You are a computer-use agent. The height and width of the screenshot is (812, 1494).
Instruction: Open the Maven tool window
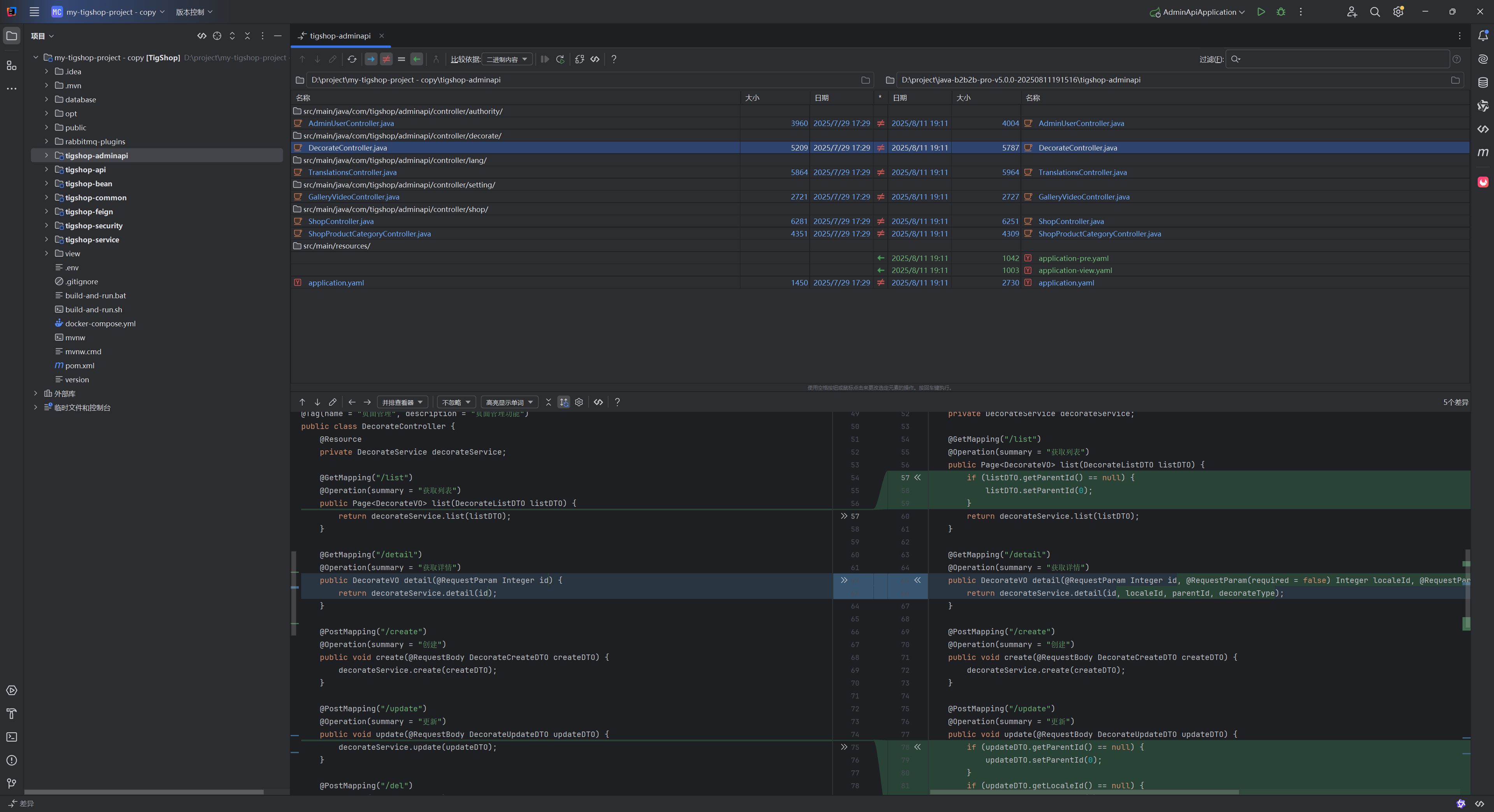pos(1483,152)
